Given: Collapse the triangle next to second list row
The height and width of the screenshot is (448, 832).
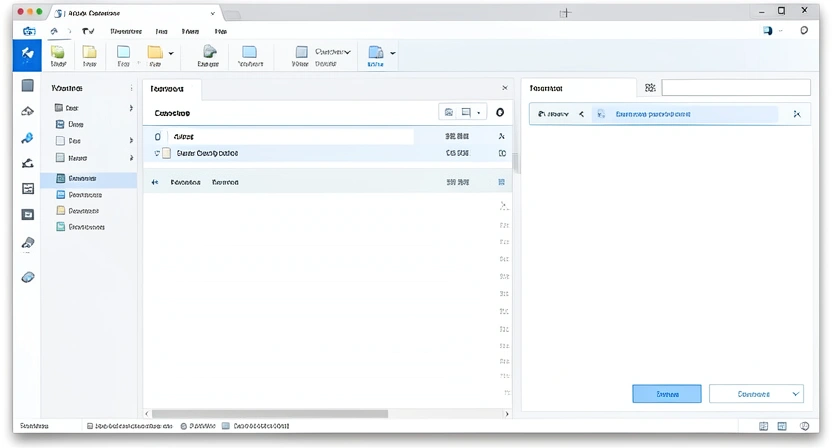Looking at the screenshot, I should tap(157, 153).
